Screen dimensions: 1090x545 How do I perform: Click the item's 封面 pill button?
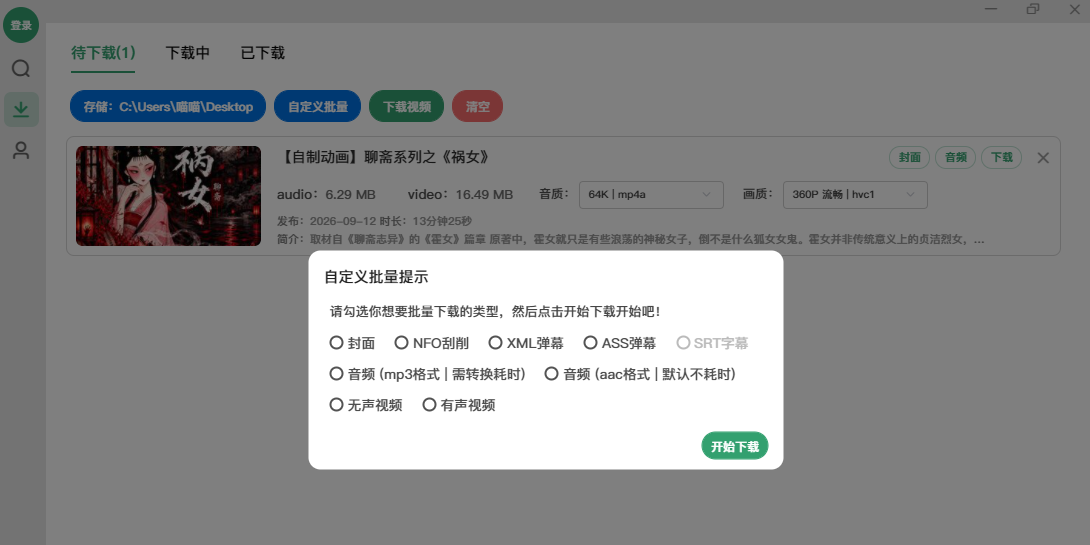point(910,158)
